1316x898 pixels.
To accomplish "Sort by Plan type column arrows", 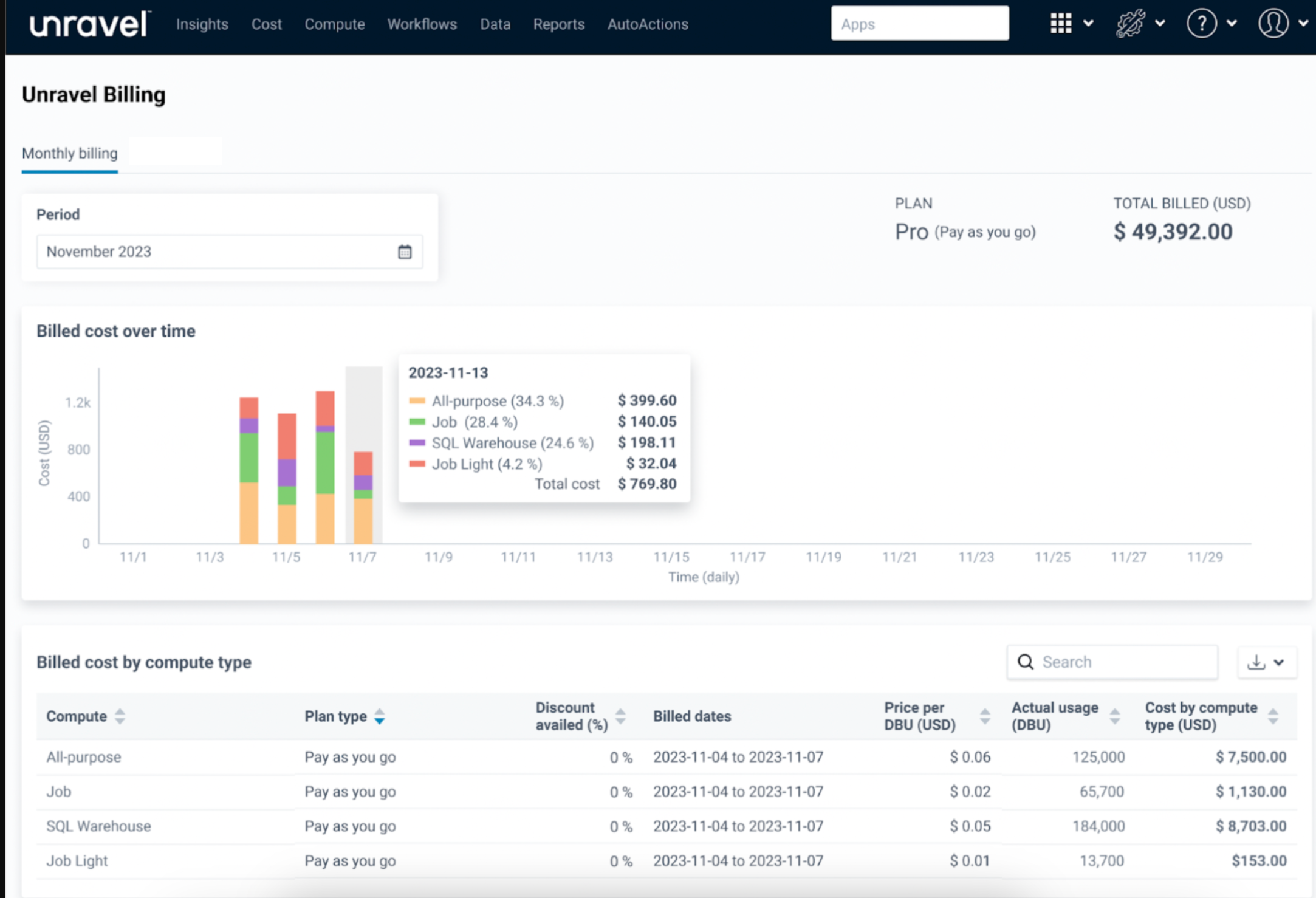I will pos(380,716).
